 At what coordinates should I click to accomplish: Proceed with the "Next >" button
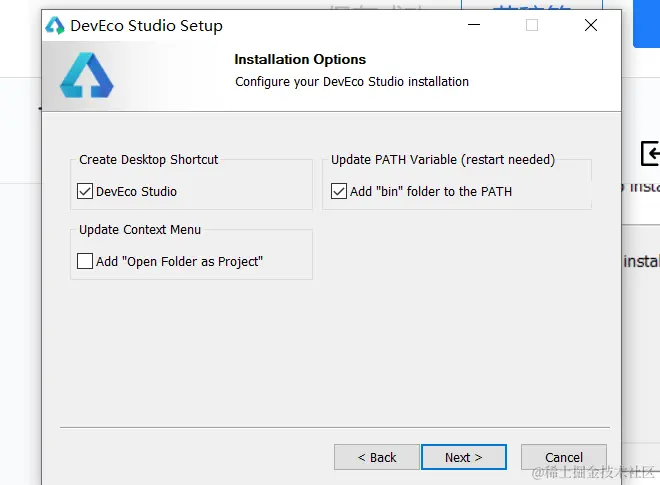tap(463, 457)
